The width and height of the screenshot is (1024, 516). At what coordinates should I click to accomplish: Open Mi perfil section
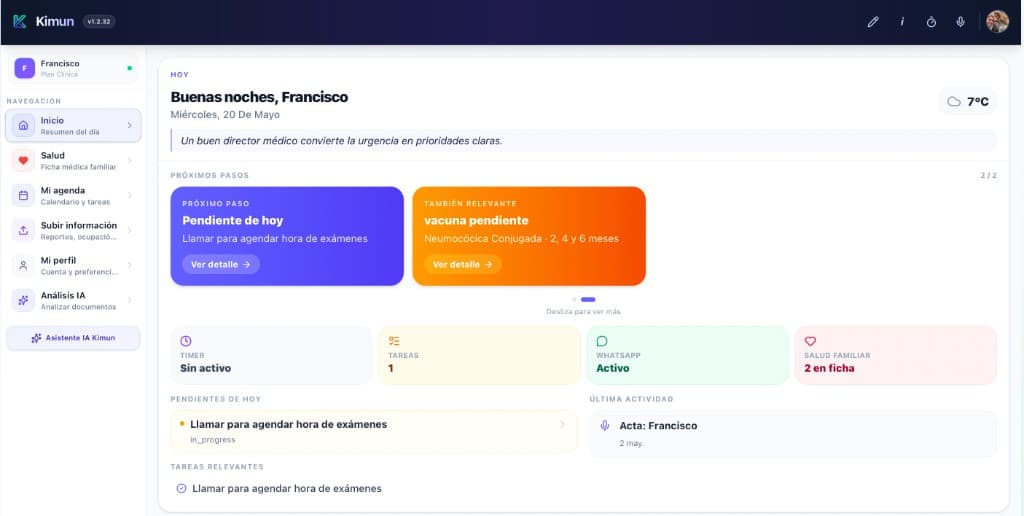tap(73, 265)
